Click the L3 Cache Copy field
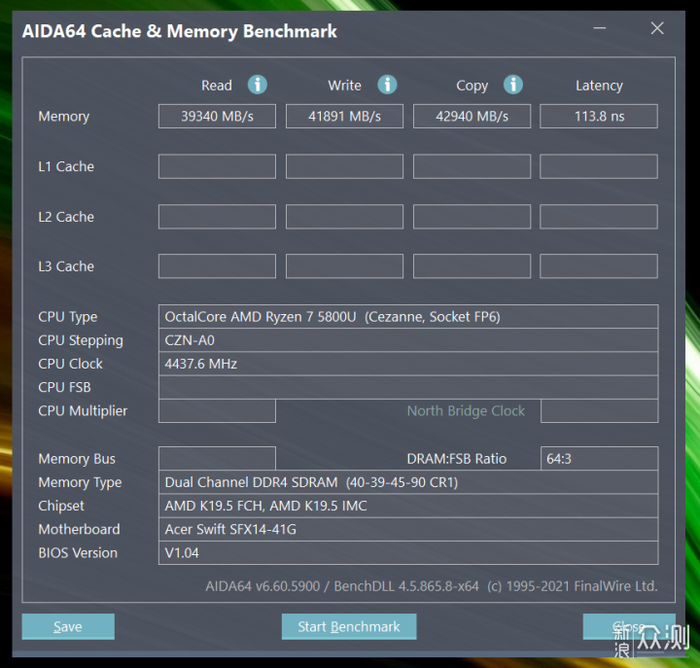The width and height of the screenshot is (700, 668). click(x=472, y=266)
